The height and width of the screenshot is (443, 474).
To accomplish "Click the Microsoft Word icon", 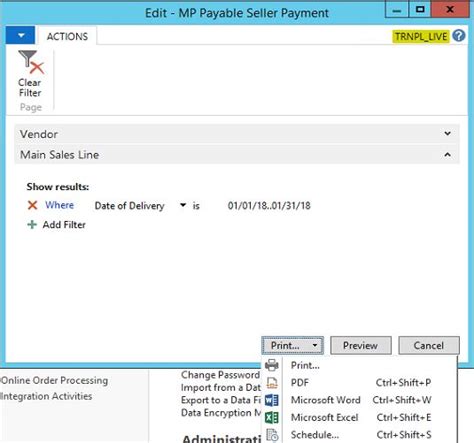I will pyautogui.click(x=272, y=400).
